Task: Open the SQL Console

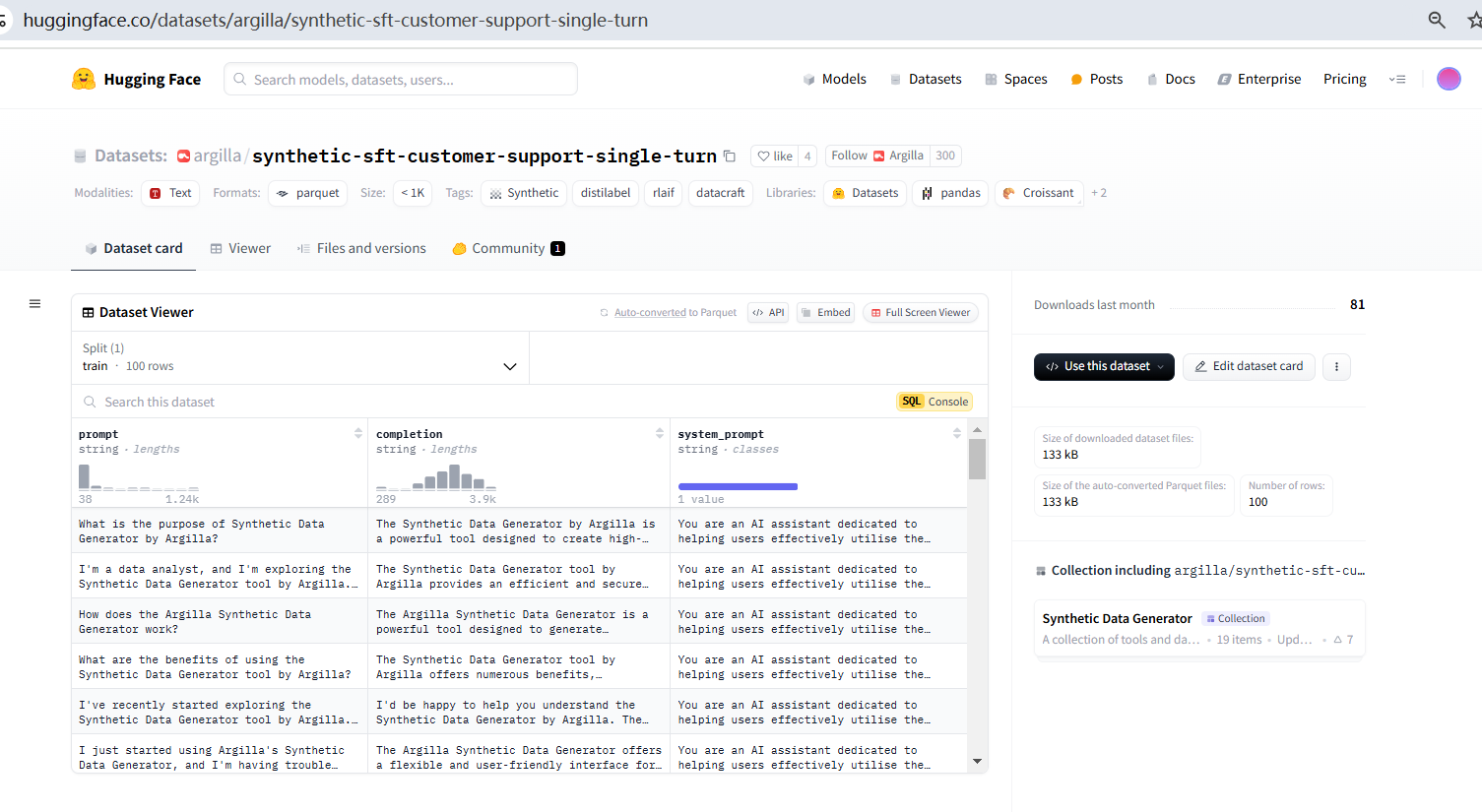Action: (x=934, y=402)
